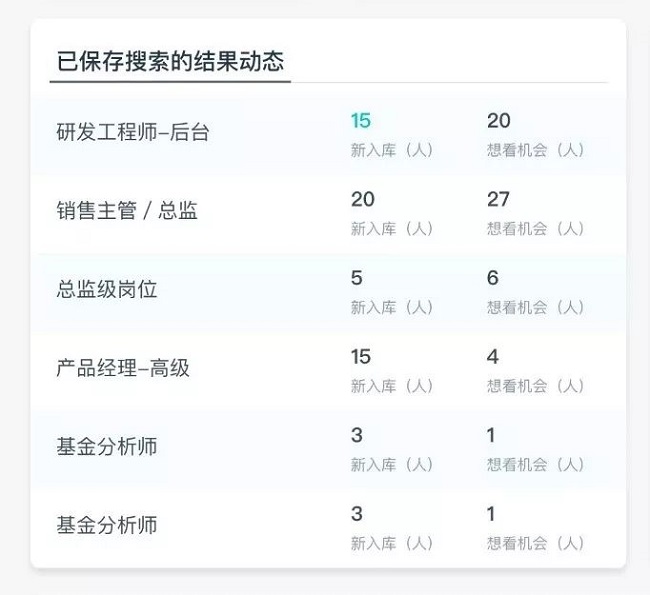Open the 研发工程师-后台 saved search

[133, 132]
